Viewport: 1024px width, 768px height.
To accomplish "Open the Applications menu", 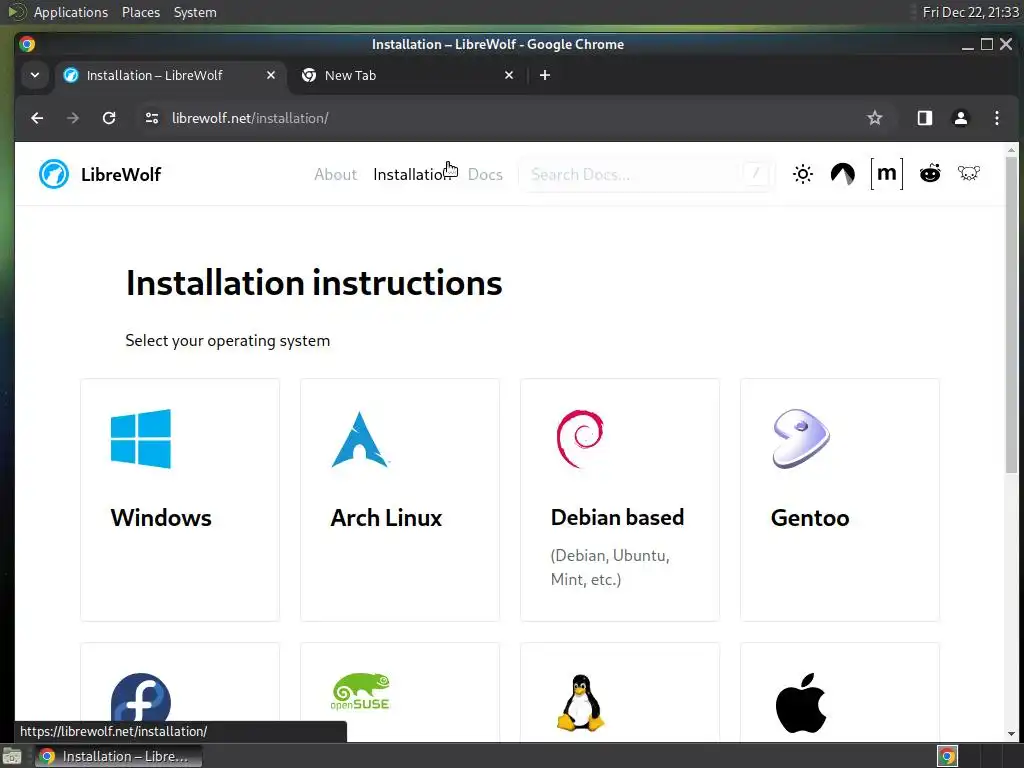I will pos(71,12).
